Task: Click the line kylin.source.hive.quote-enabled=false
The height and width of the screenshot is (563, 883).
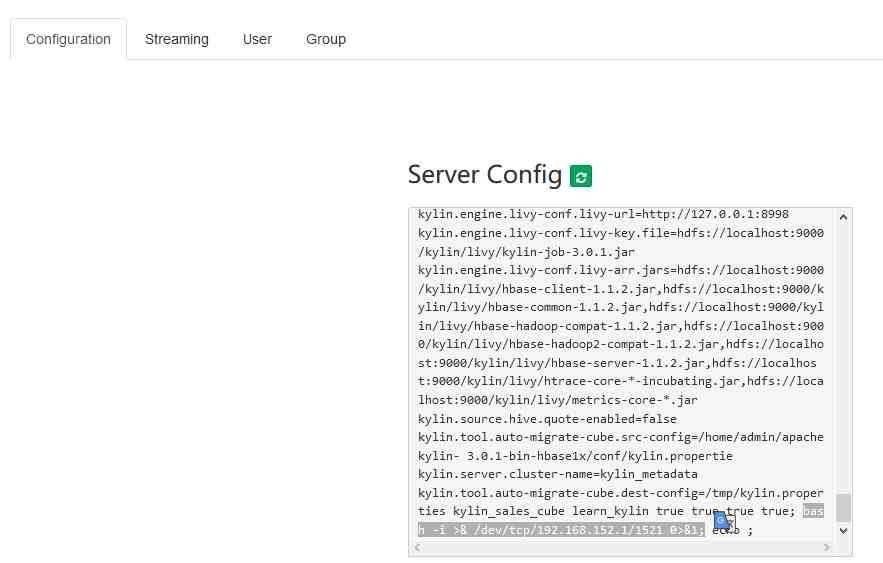Action: (x=547, y=419)
